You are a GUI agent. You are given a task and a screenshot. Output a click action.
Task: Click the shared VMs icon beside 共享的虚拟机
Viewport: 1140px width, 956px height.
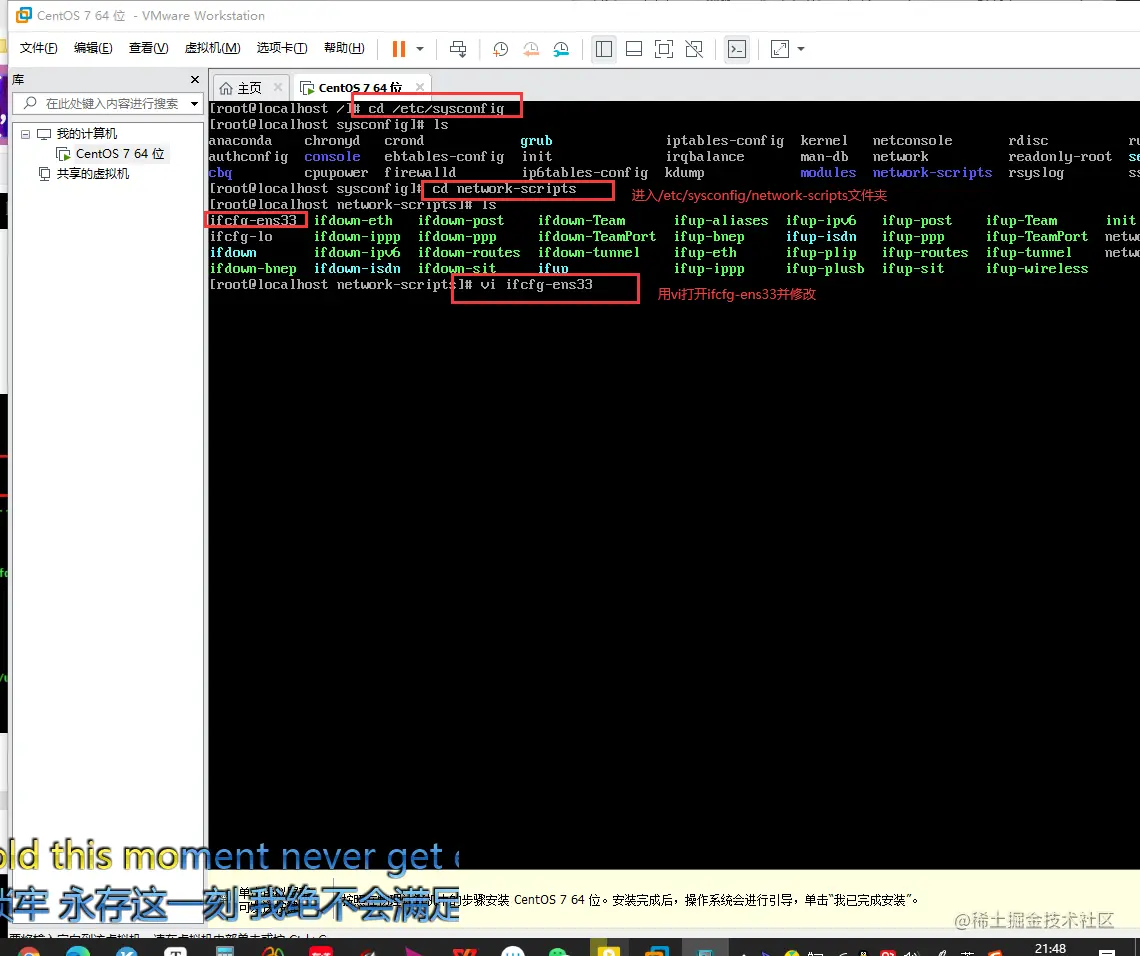(44, 174)
